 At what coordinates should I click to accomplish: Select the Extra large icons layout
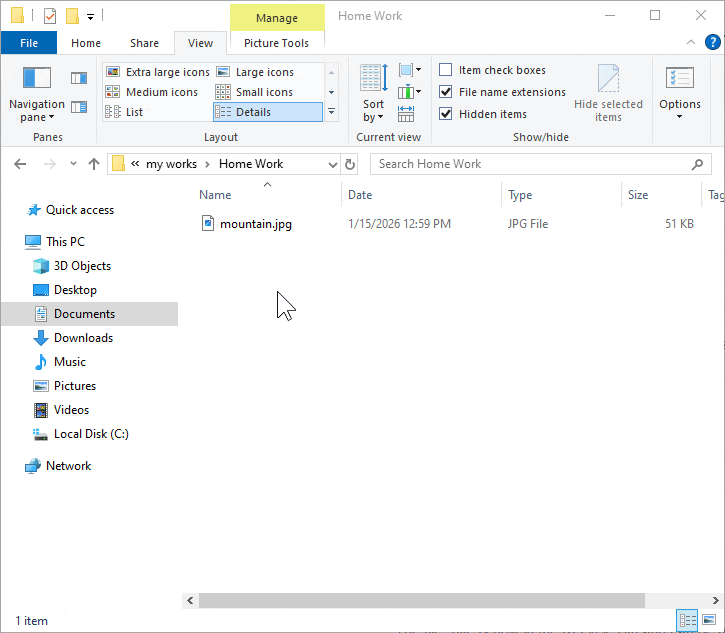158,72
